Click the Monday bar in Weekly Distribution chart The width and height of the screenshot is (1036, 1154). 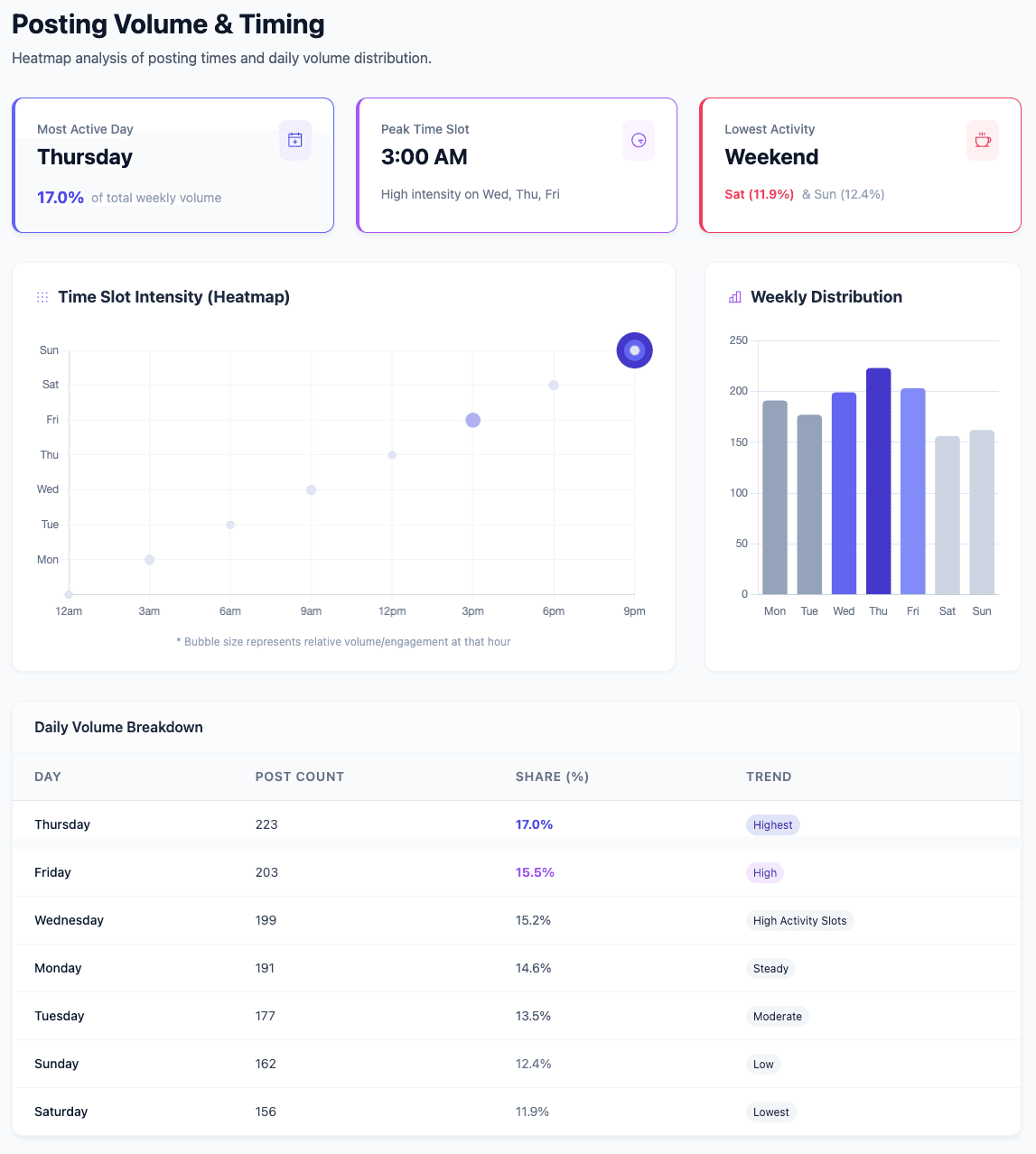pyautogui.click(x=775, y=498)
